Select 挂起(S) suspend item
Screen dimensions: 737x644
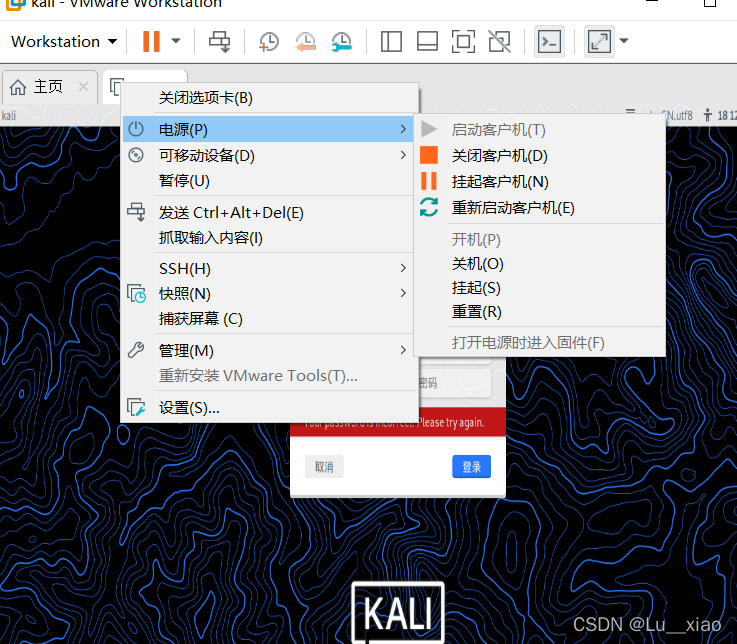[x=540, y=288]
